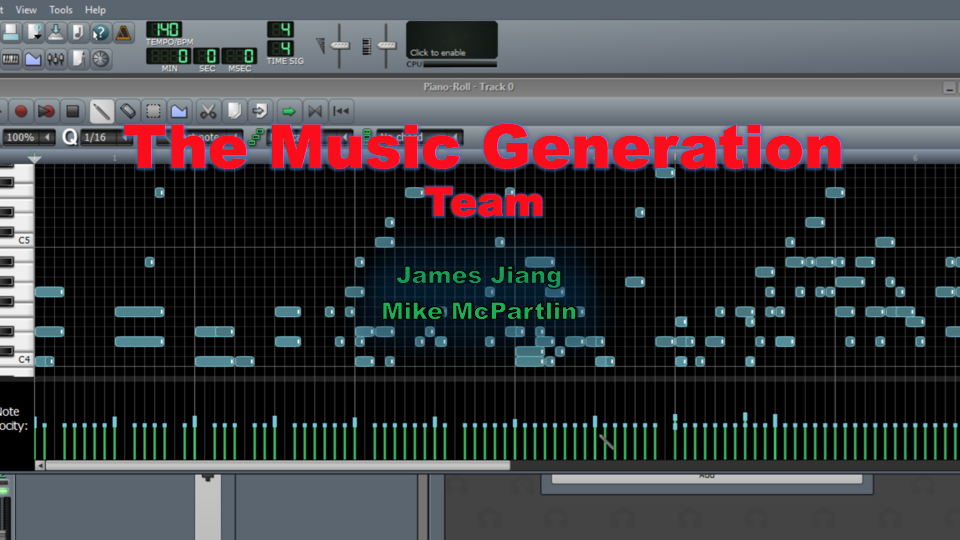Click the time signature denominator 4
Image resolution: width=960 pixels, height=540 pixels.
tap(280, 48)
